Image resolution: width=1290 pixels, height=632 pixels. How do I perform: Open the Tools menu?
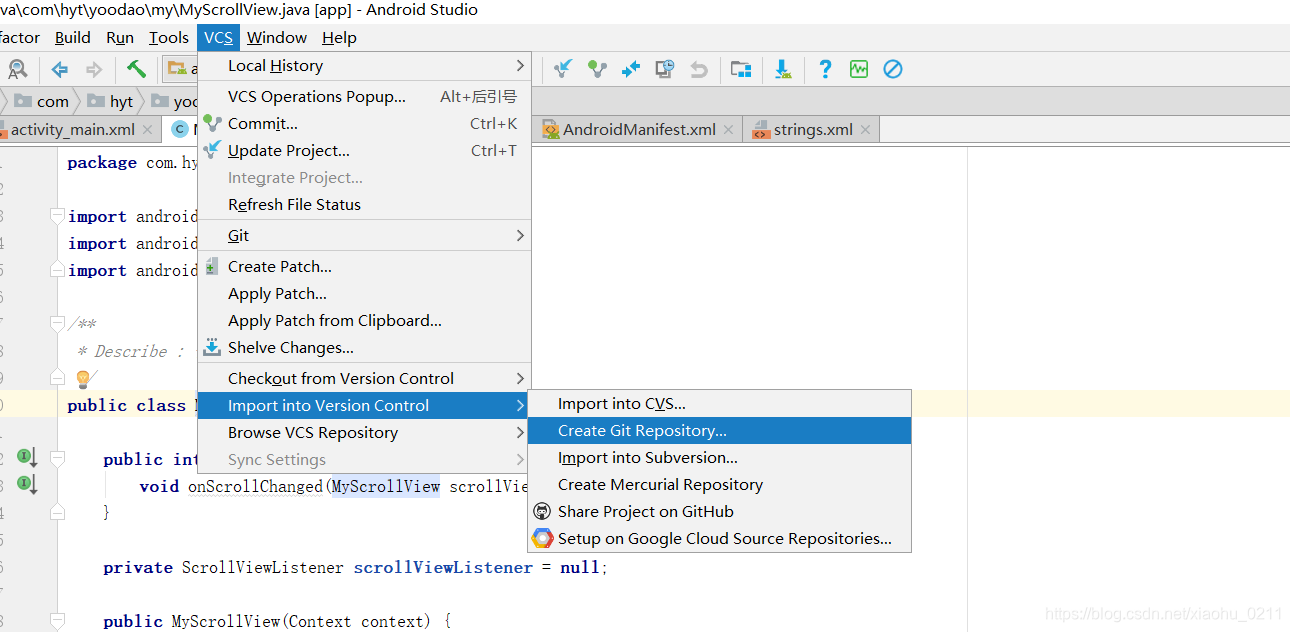169,37
